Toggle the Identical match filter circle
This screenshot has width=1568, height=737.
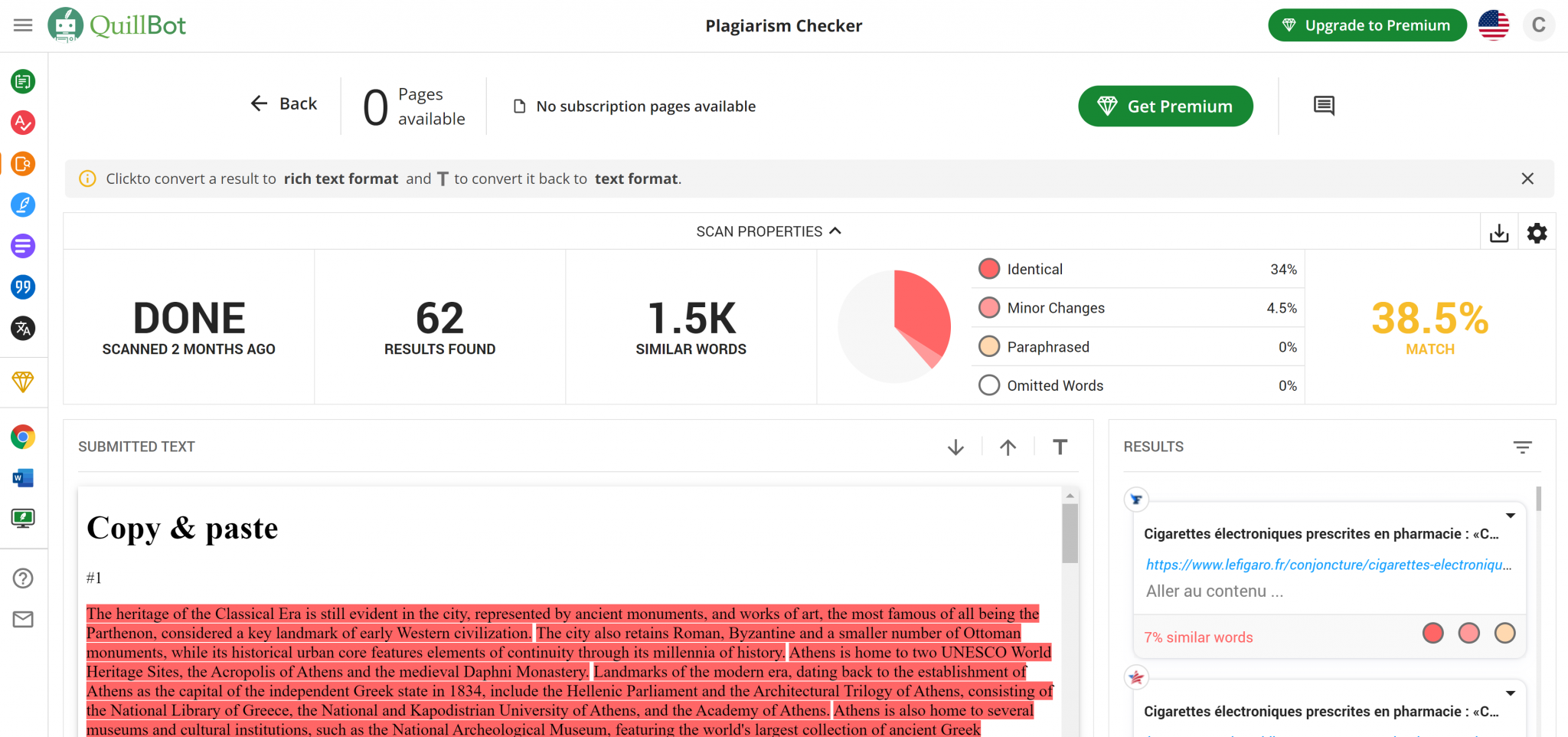coord(989,269)
